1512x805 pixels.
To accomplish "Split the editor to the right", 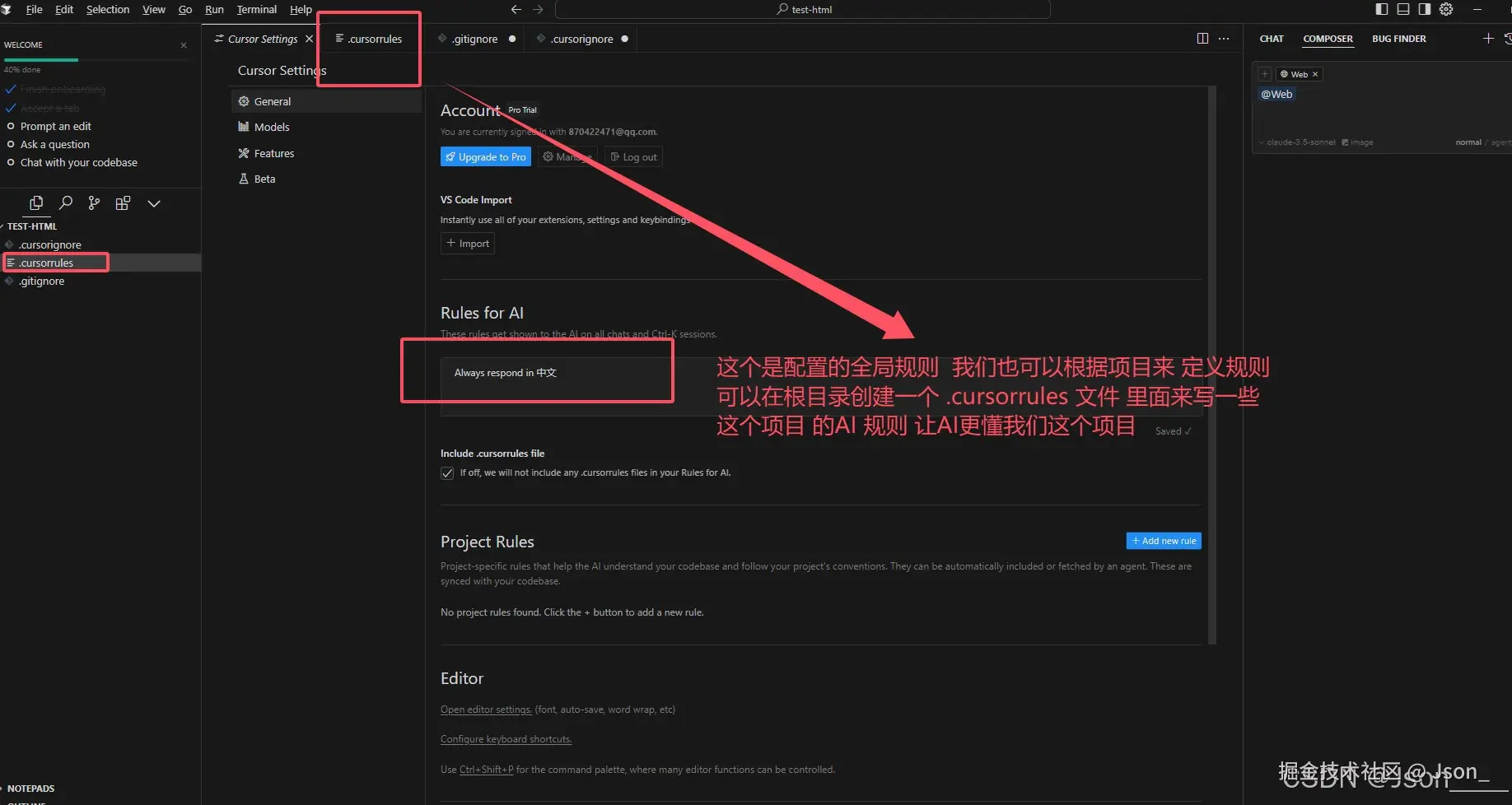I will click(x=1202, y=39).
